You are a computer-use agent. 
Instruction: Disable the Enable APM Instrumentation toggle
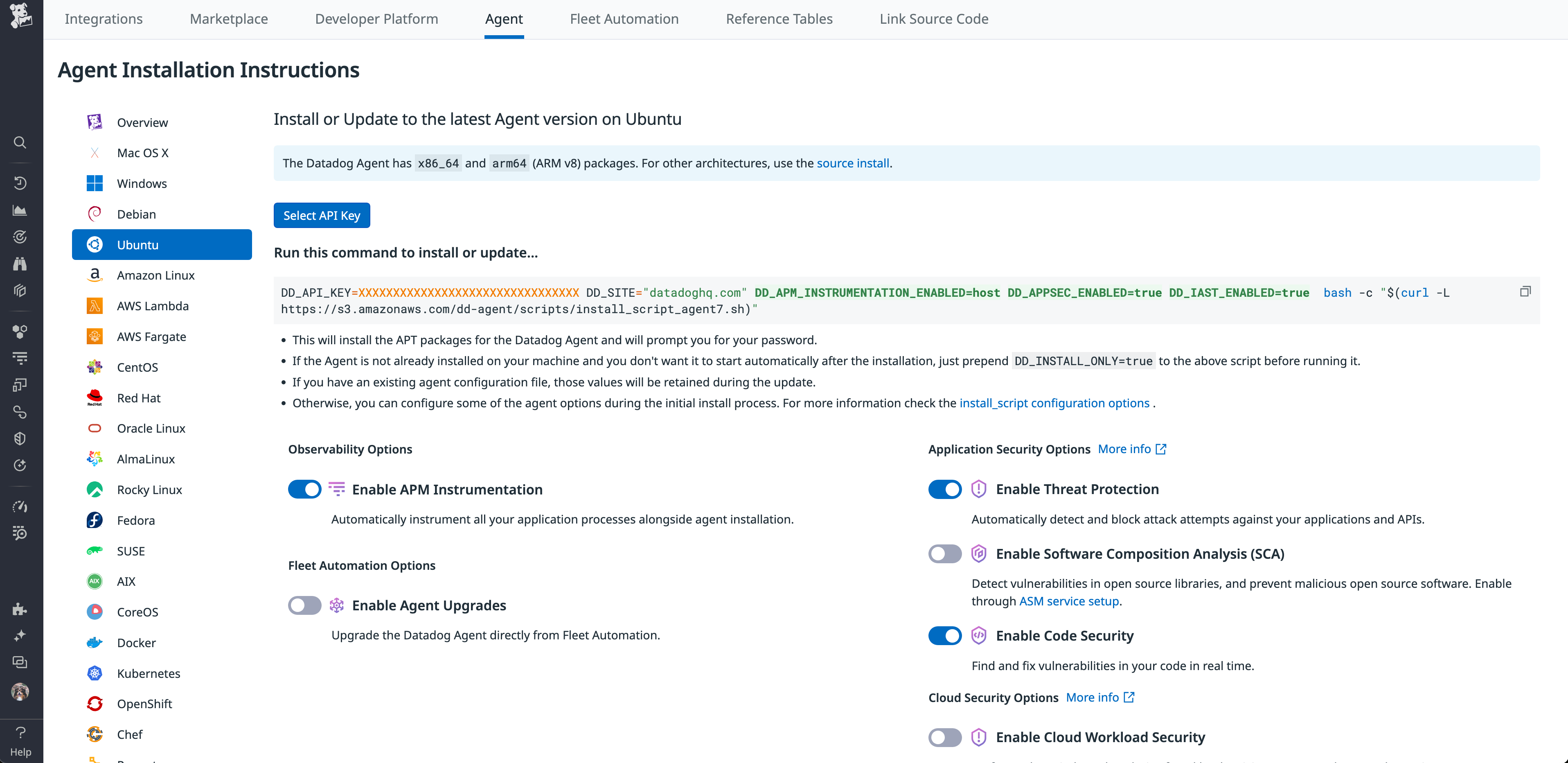pyautogui.click(x=304, y=489)
